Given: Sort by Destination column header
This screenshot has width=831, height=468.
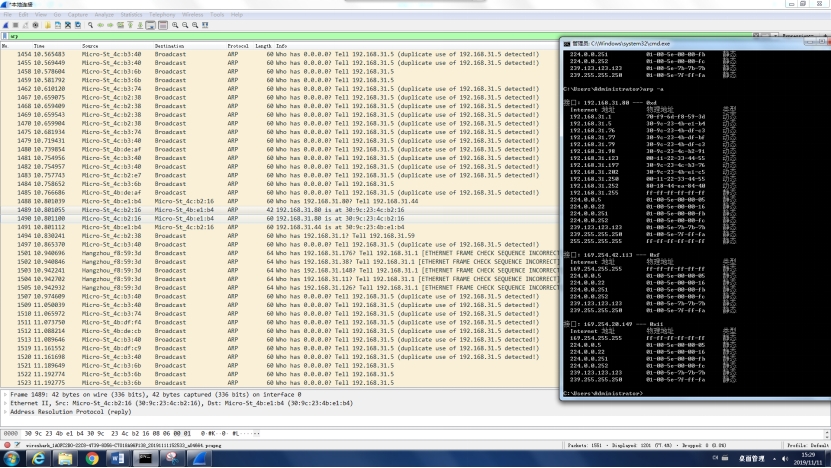Looking at the screenshot, I should 170,46.
